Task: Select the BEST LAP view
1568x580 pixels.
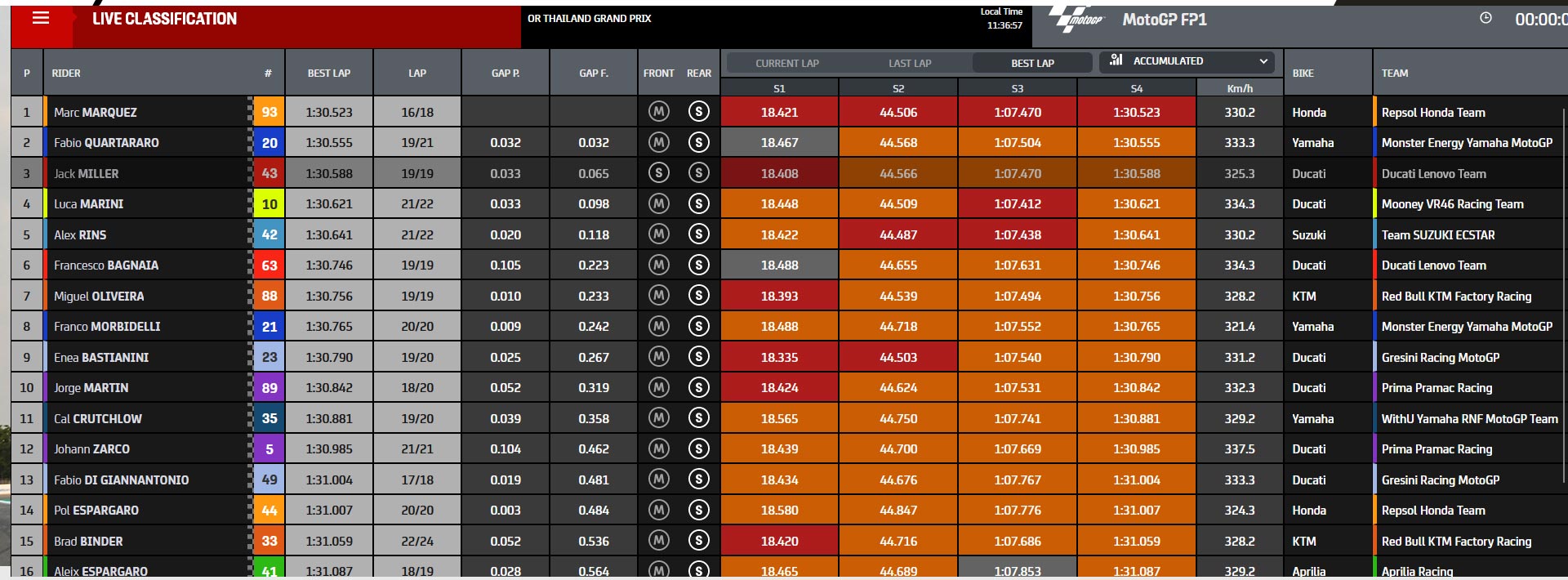Action: 1032,63
